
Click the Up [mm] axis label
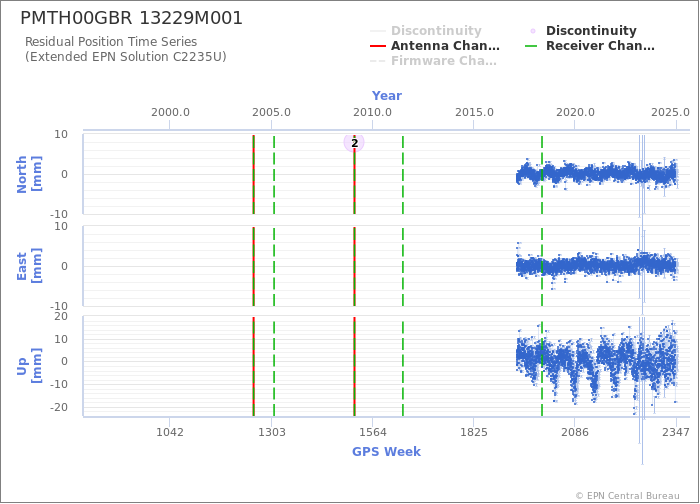tap(29, 366)
